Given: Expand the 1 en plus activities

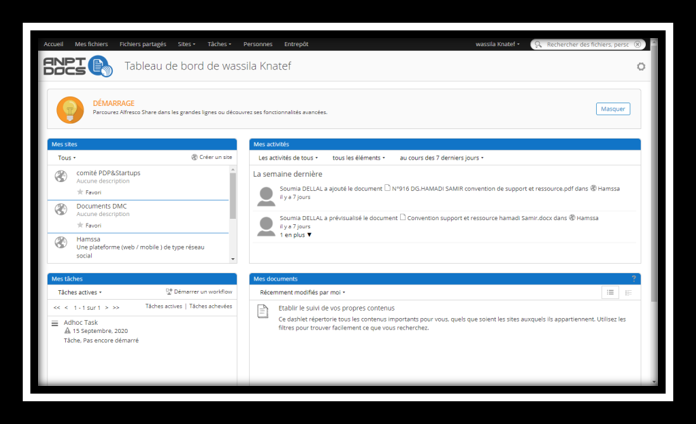Looking at the screenshot, I should pyautogui.click(x=296, y=235).
